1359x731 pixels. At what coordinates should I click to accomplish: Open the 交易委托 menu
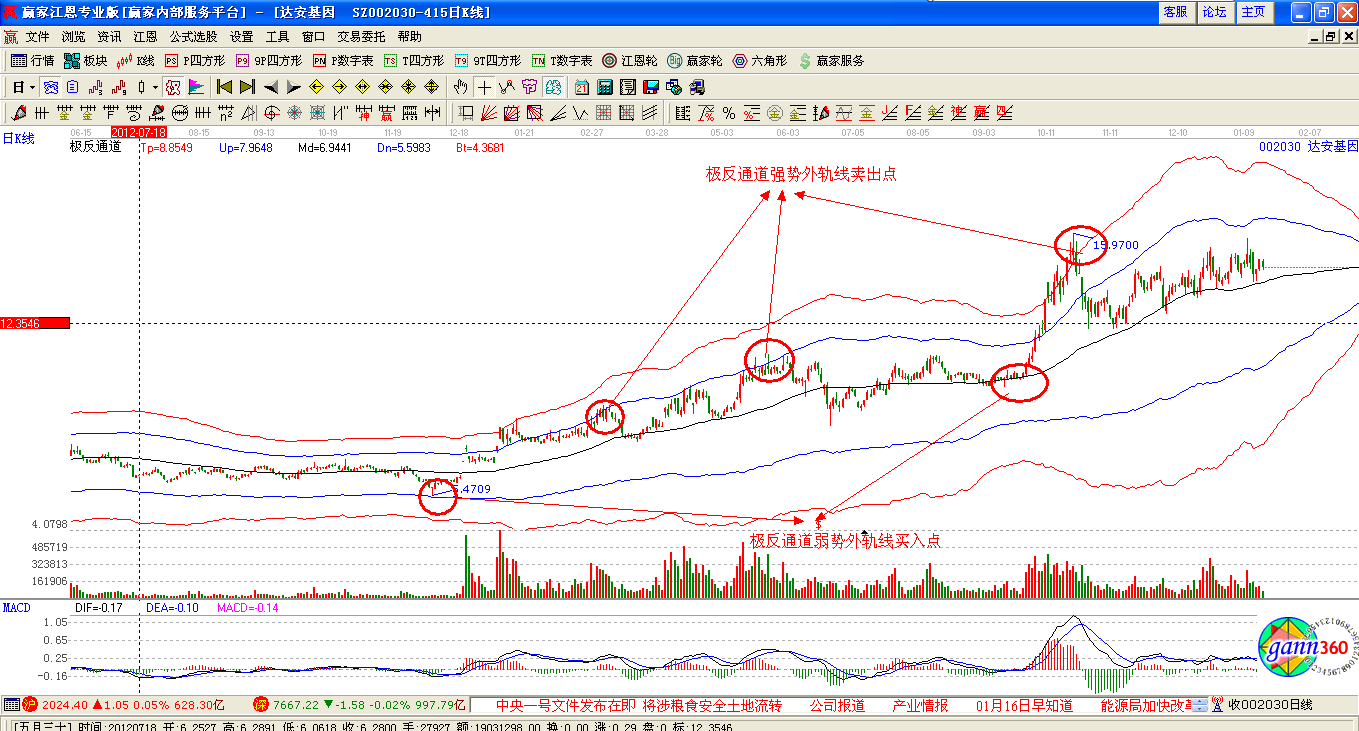pos(361,37)
